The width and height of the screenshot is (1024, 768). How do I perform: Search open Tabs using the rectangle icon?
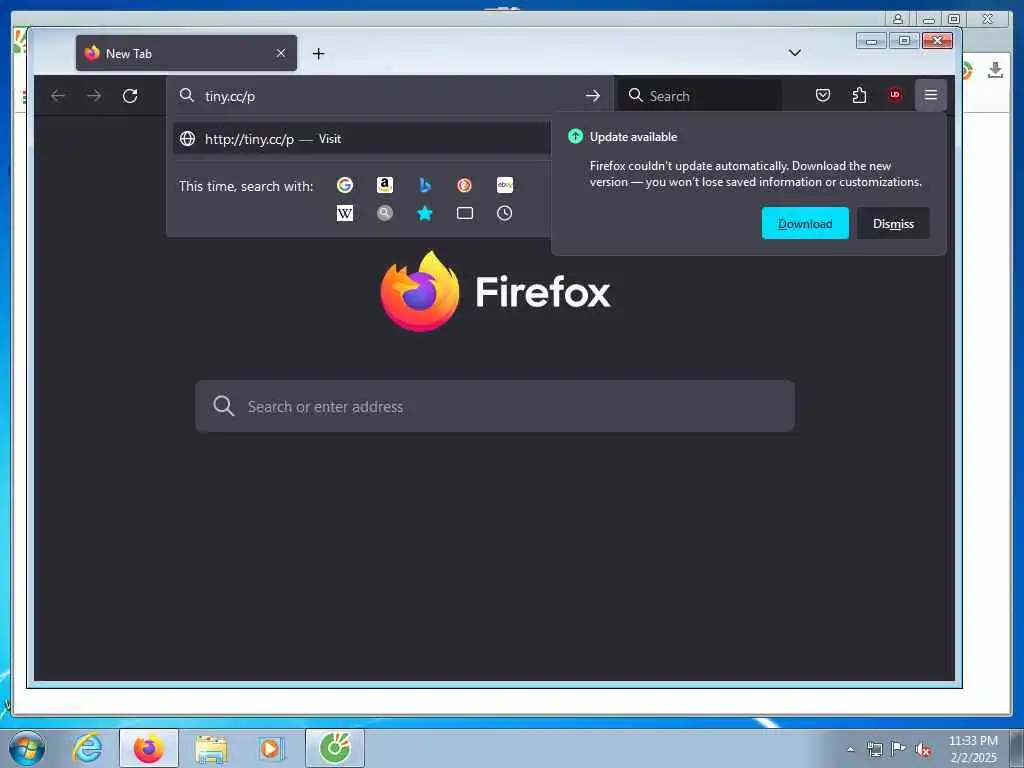464,213
